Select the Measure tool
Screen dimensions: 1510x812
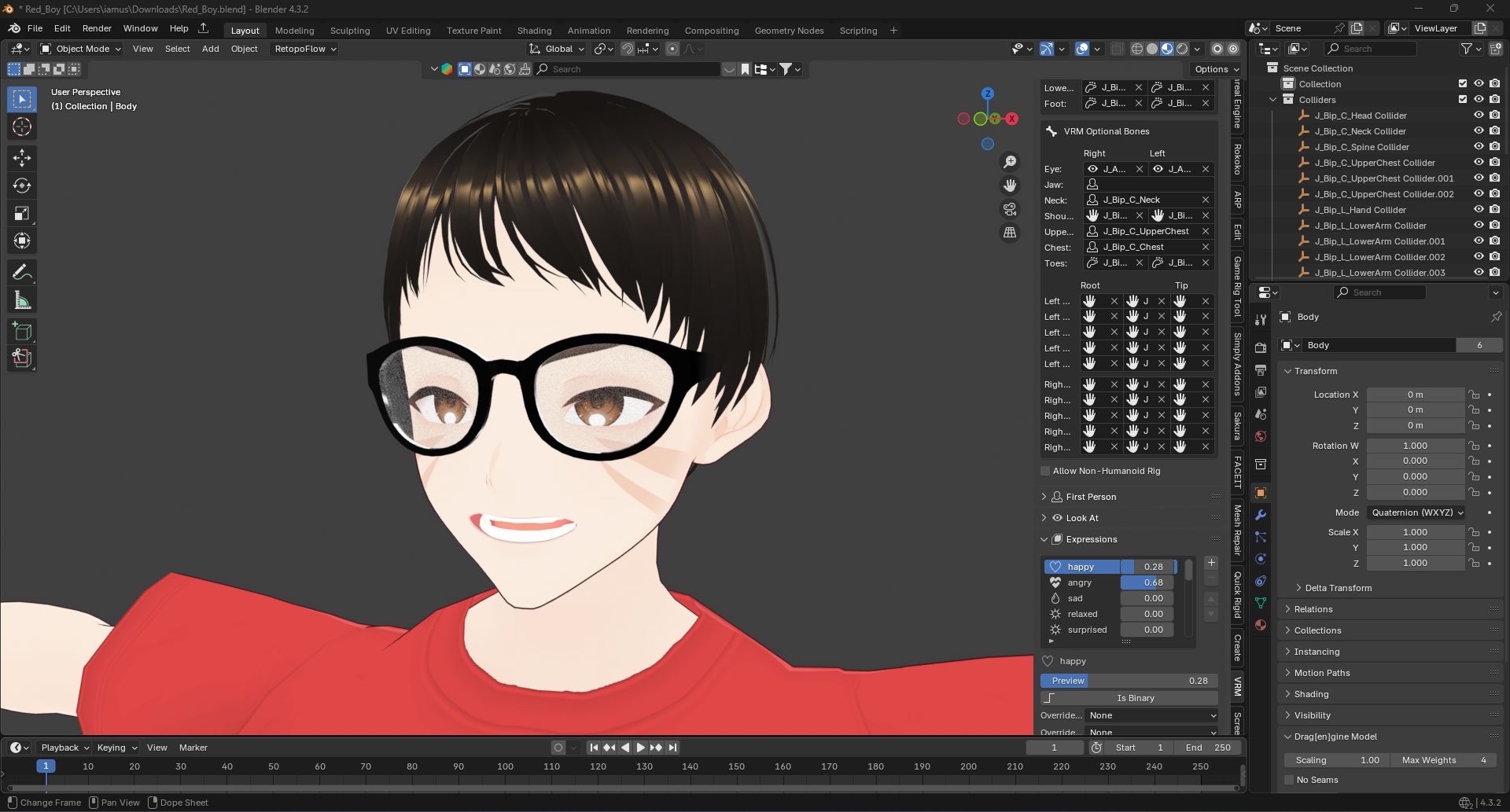coord(22,300)
